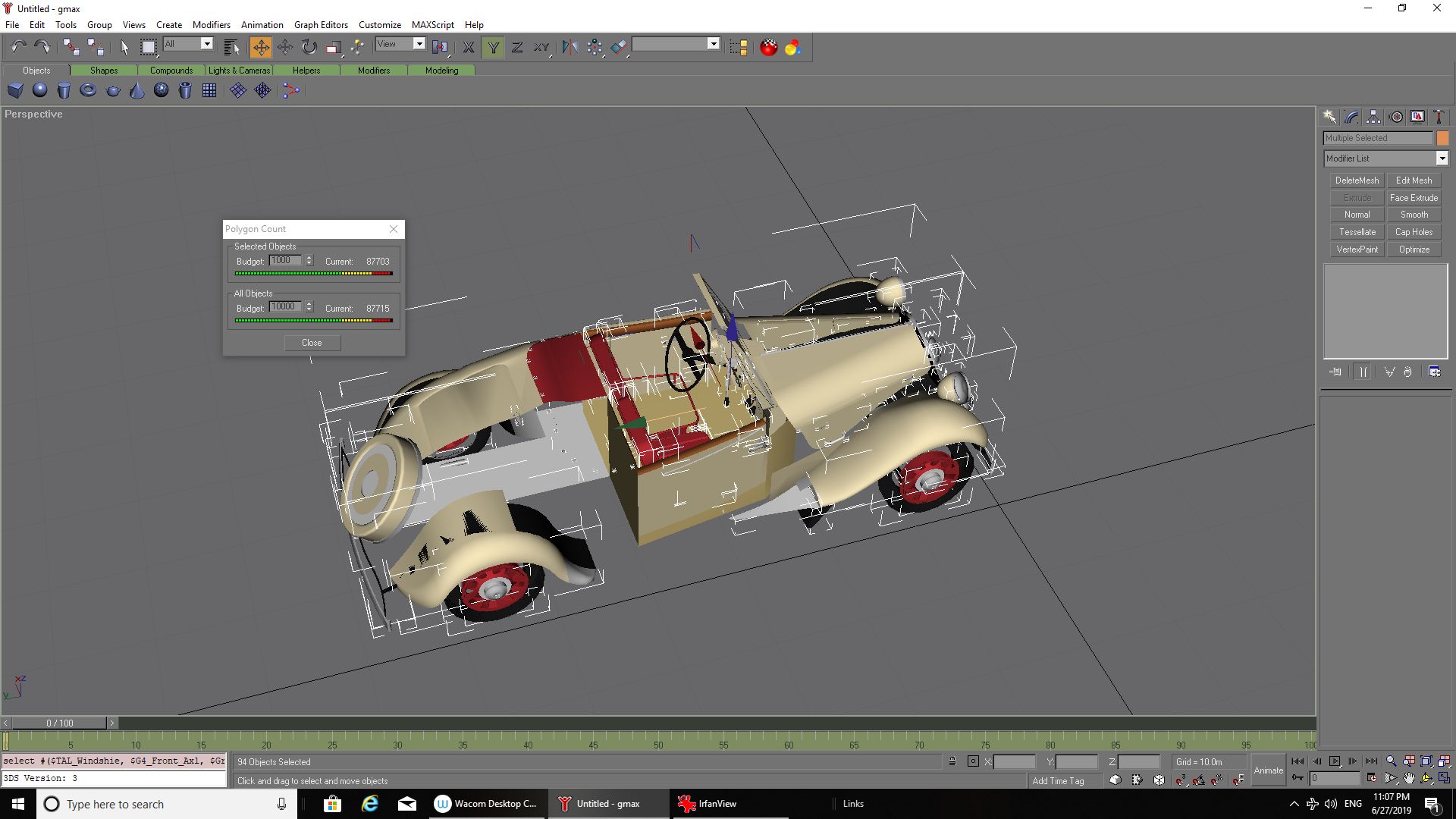Screen dimensions: 1456x819
Task: Open the Material Editor red sphere icon
Action: [x=769, y=48]
